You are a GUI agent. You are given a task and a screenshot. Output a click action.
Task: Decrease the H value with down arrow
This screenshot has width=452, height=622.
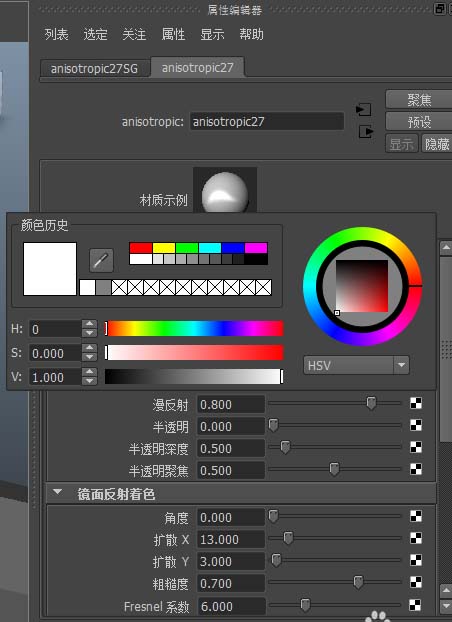tap(90, 334)
